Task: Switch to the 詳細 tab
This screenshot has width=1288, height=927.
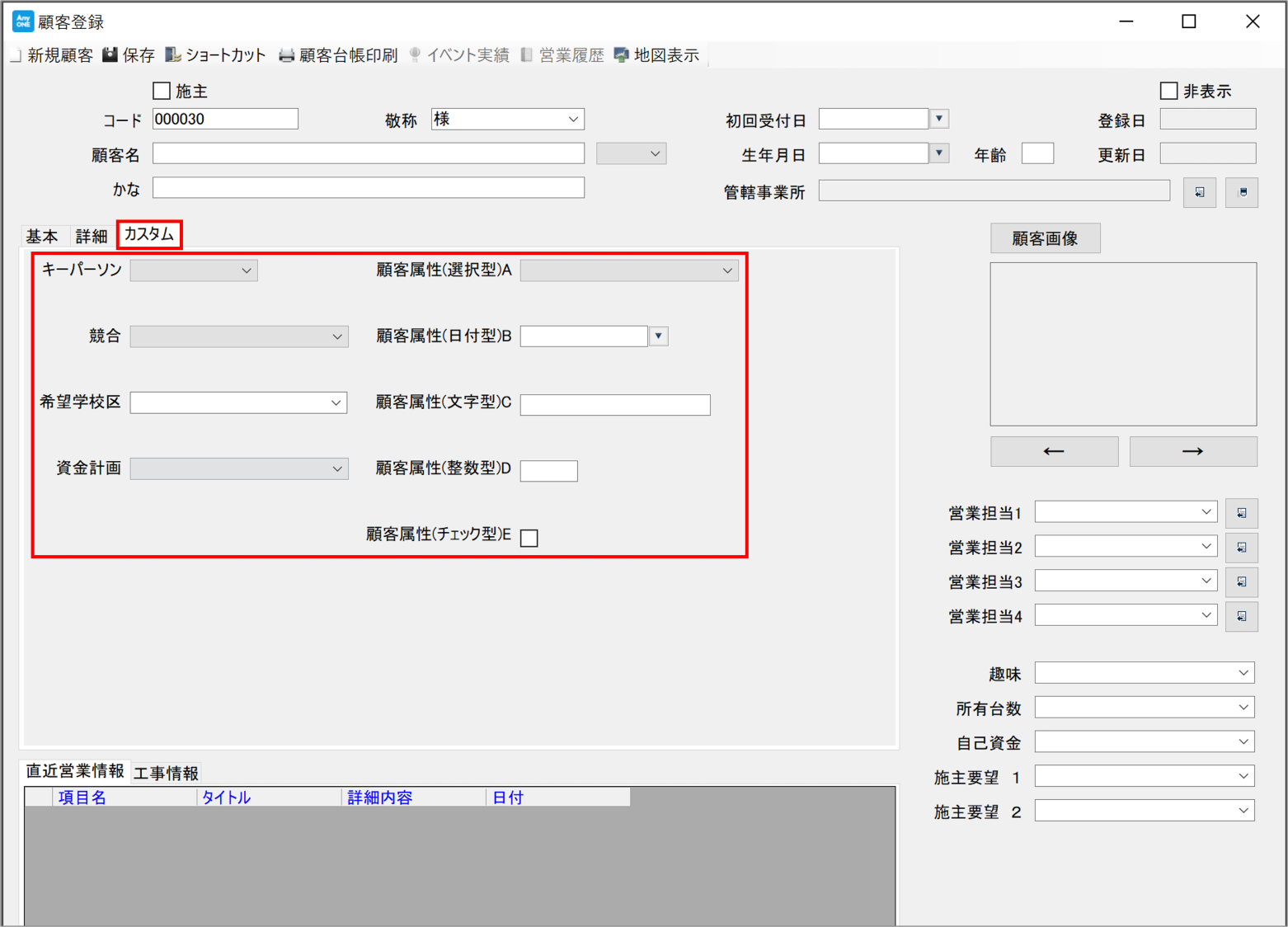Action: coord(91,237)
